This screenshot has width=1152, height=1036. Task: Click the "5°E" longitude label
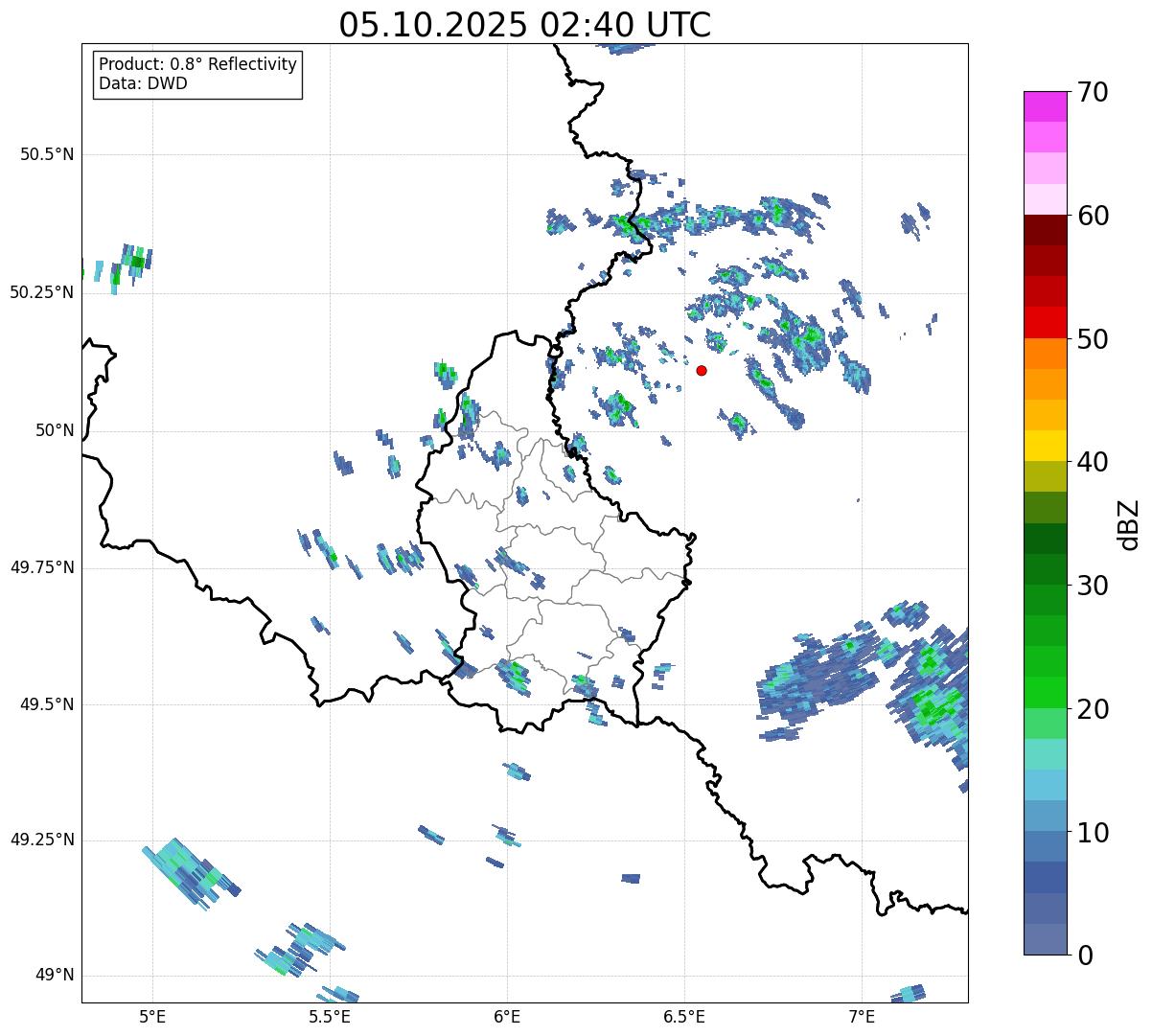[152, 1016]
